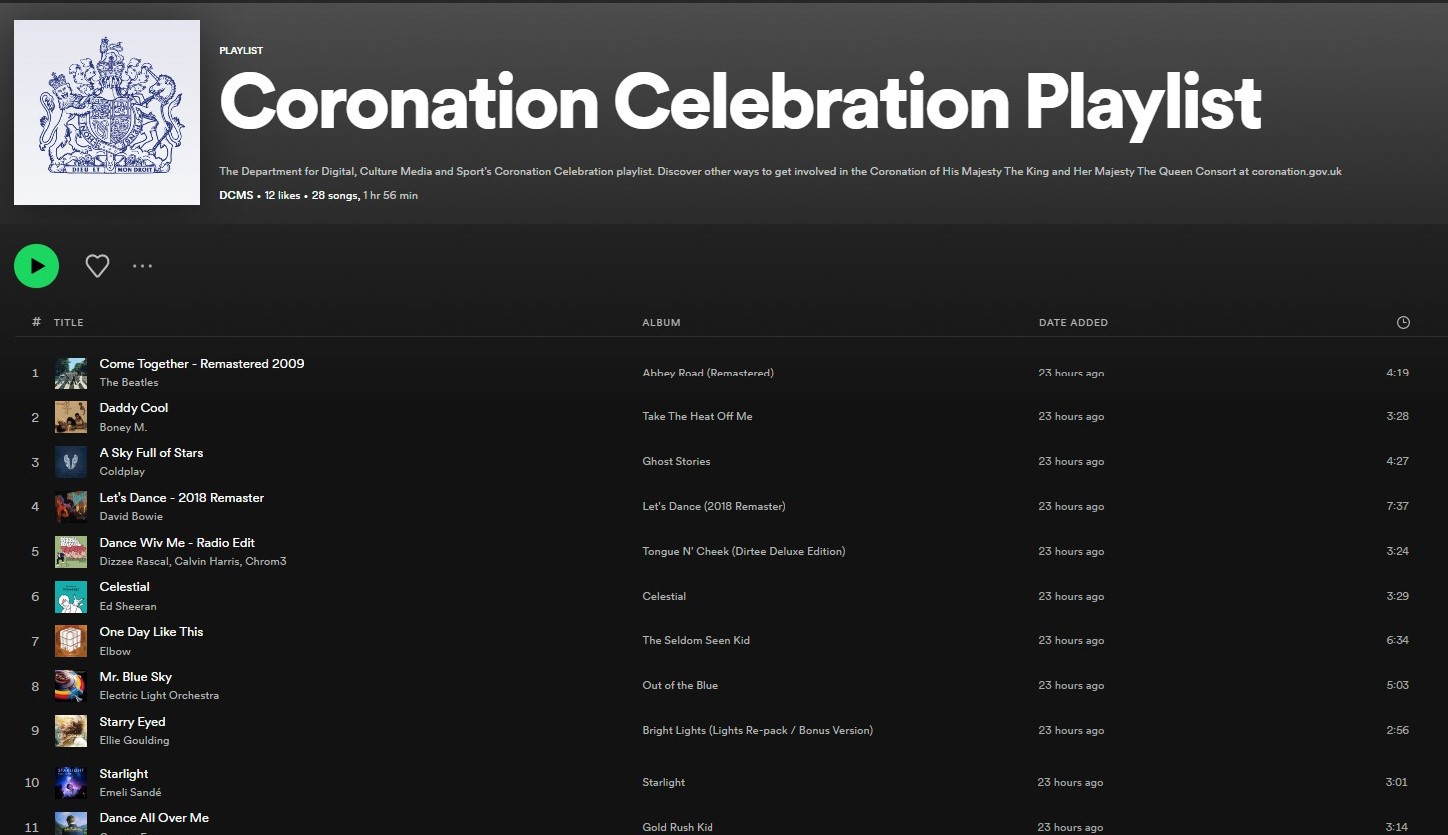This screenshot has width=1448, height=835.
Task: Sort by the ALBUM column header
Action: (661, 322)
